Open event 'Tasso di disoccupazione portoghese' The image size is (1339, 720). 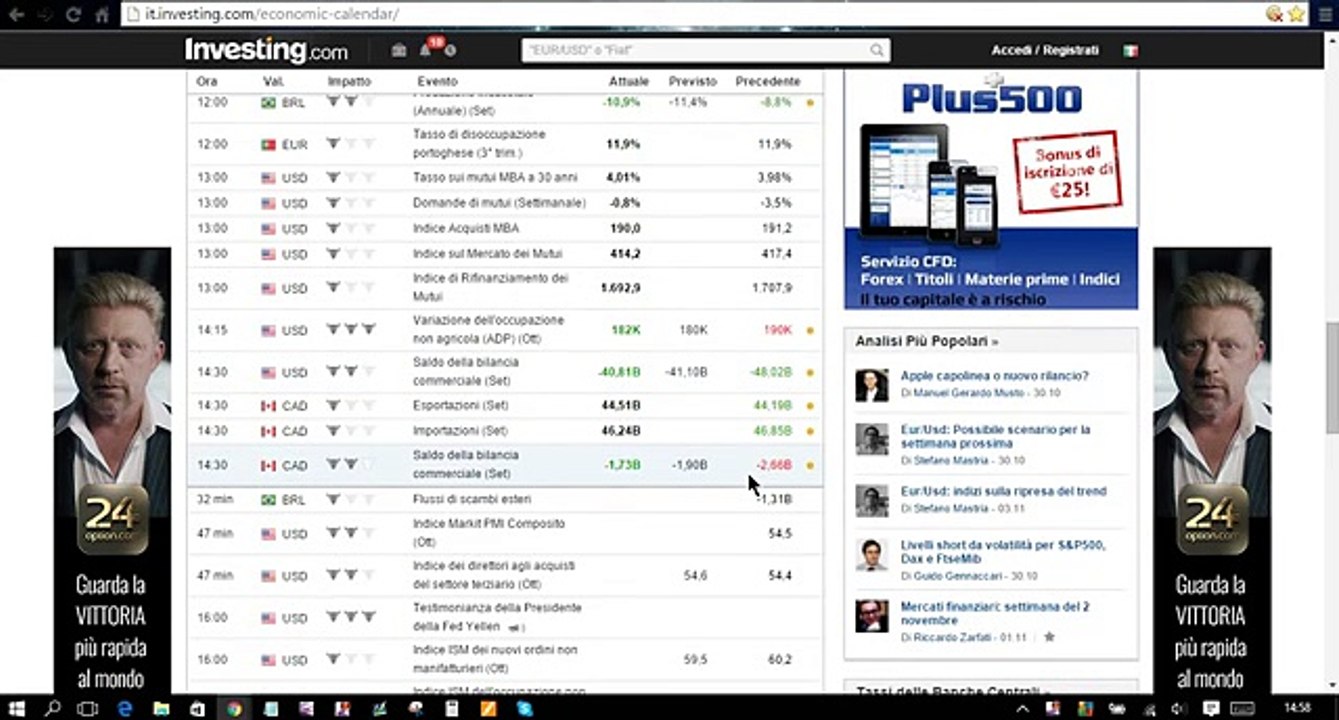pyautogui.click(x=479, y=144)
